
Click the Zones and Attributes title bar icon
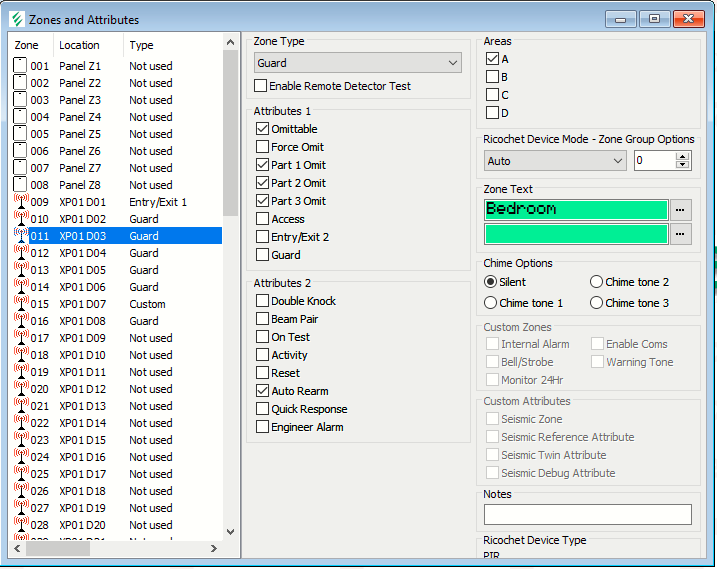[x=14, y=19]
